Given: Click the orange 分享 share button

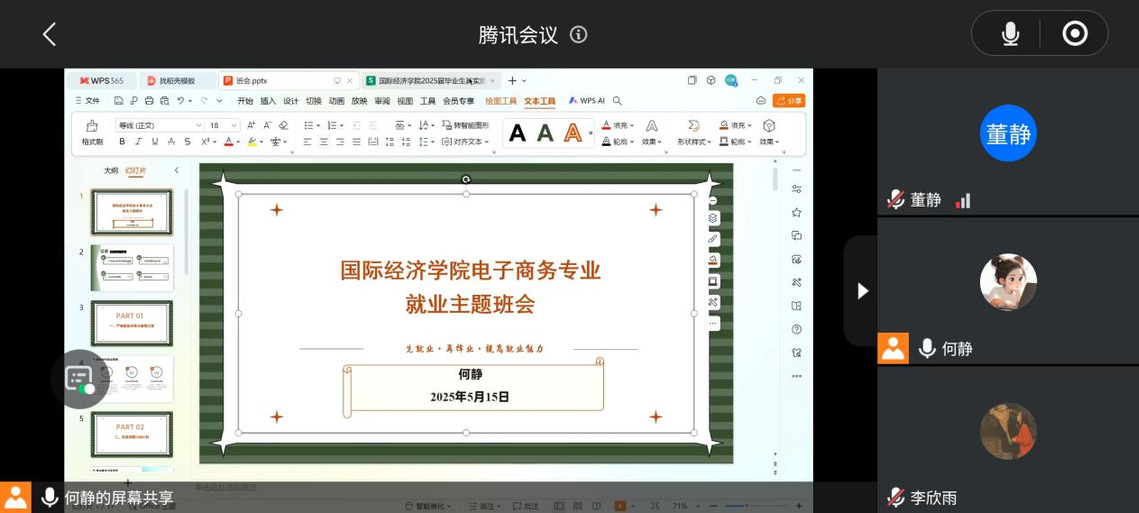Looking at the screenshot, I should click(x=789, y=101).
